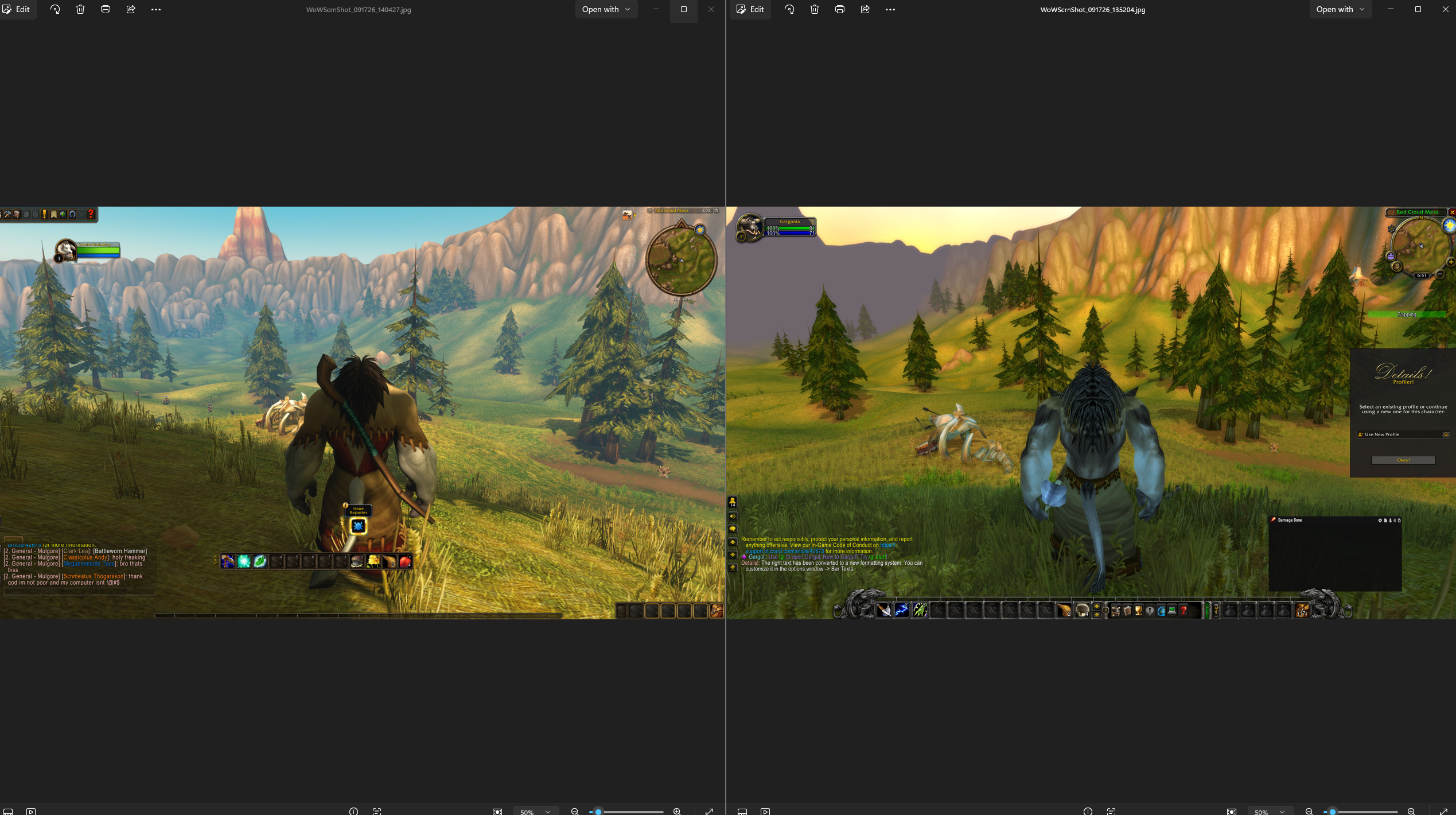Maximize the left 140427 Photos window
This screenshot has height=815, width=1456.
point(684,9)
